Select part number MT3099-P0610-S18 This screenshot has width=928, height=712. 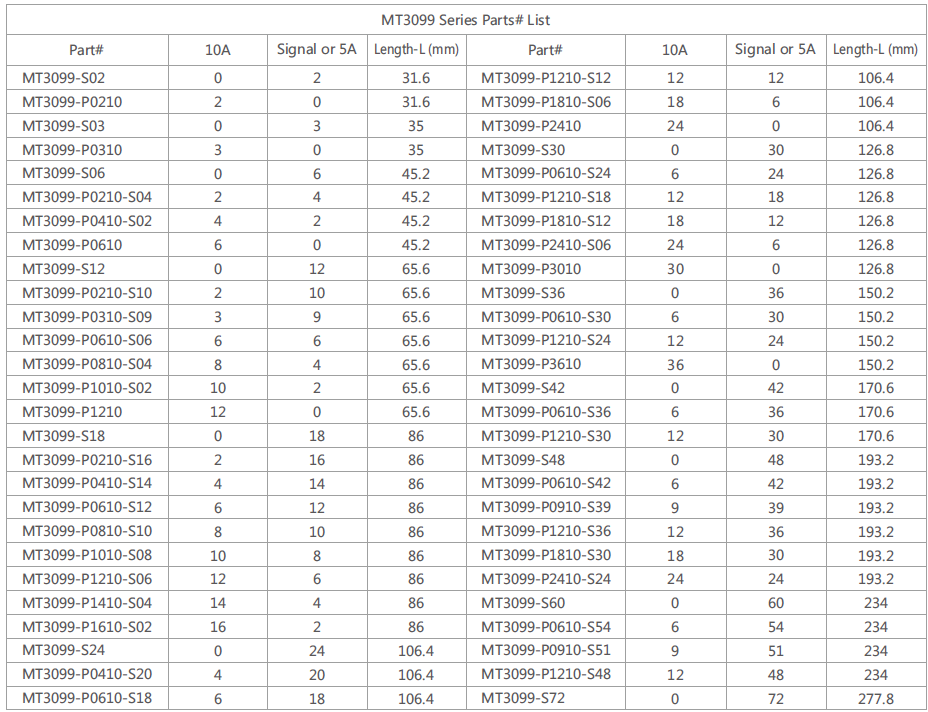click(x=87, y=698)
